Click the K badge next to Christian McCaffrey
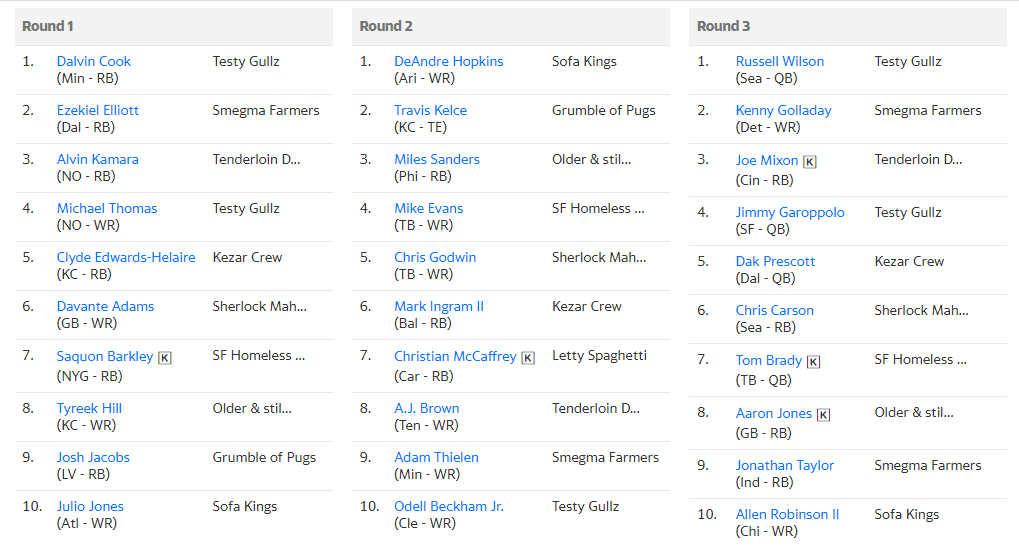Screen dimensions: 1019x550 pyautogui.click(x=528, y=358)
